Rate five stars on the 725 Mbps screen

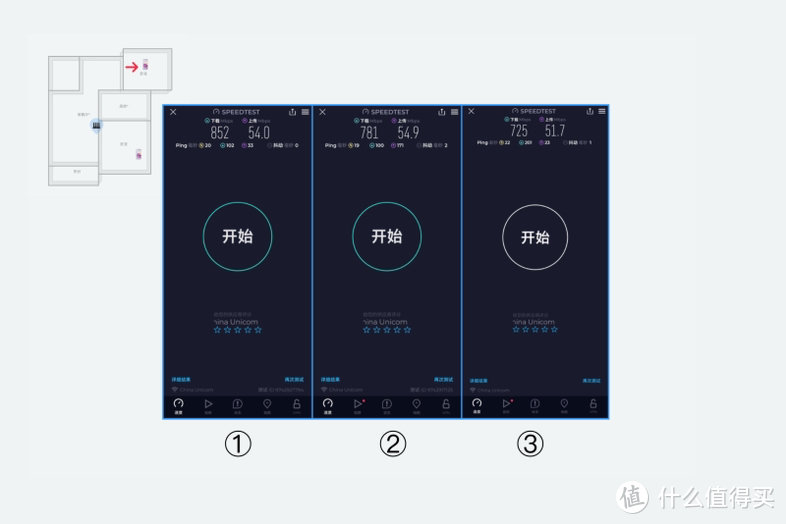(x=554, y=329)
